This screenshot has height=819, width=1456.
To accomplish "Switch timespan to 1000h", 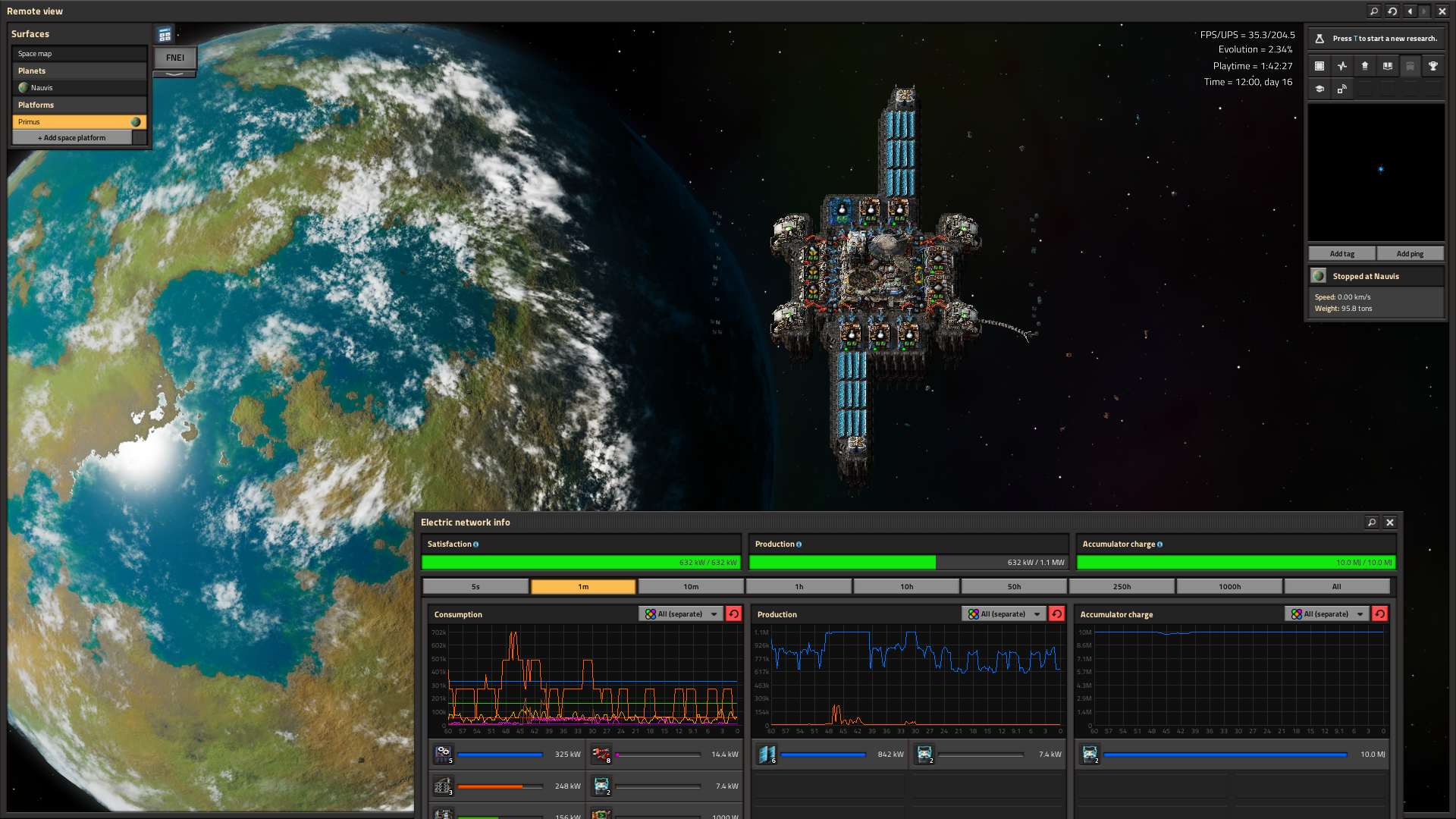I will [x=1229, y=587].
